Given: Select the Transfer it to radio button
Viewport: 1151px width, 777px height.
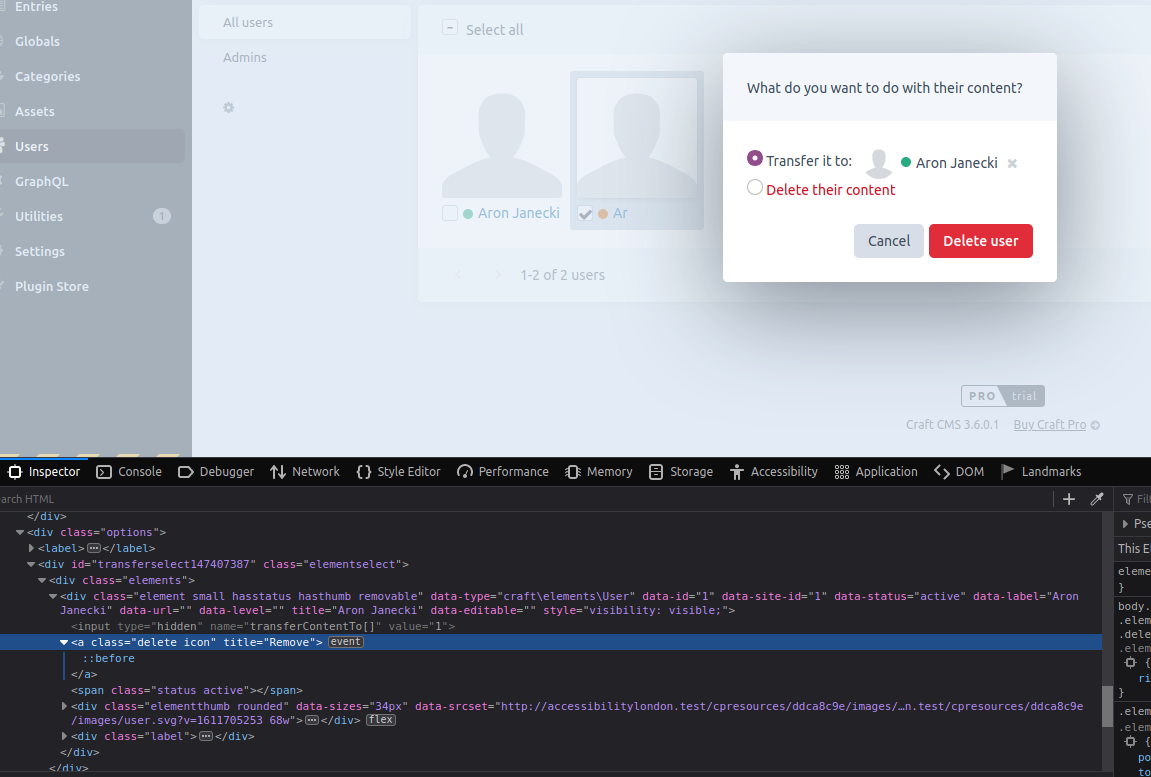Looking at the screenshot, I should tap(754, 160).
